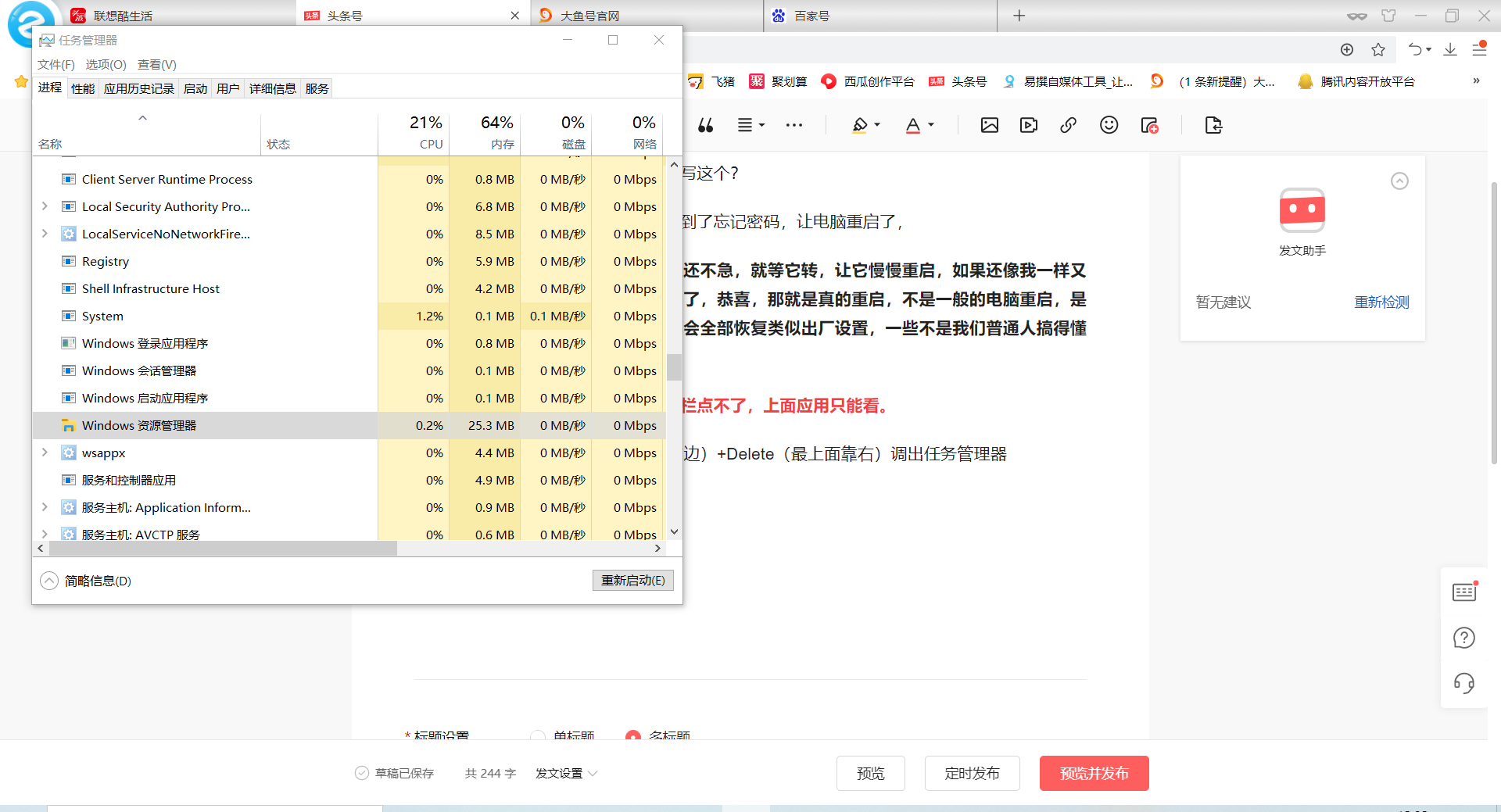
Task: Open the font color dropdown arrow
Action: click(x=931, y=125)
